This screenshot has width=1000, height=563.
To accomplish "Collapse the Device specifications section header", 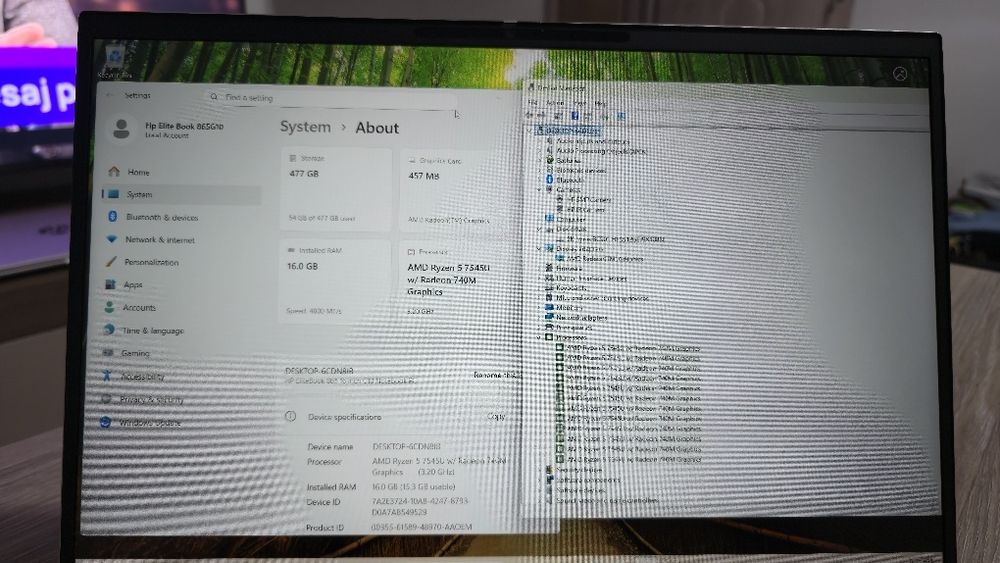I will point(402,417).
